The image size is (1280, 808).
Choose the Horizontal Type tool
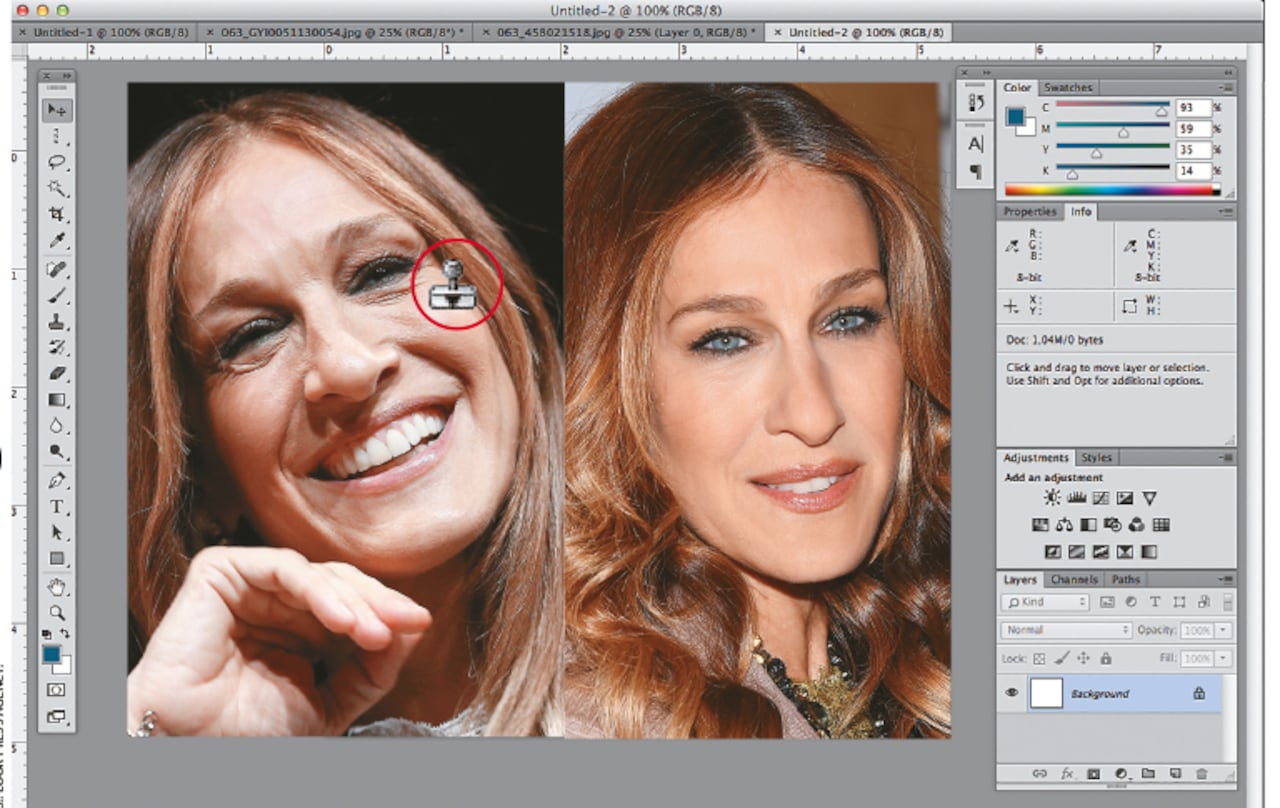[x=57, y=506]
